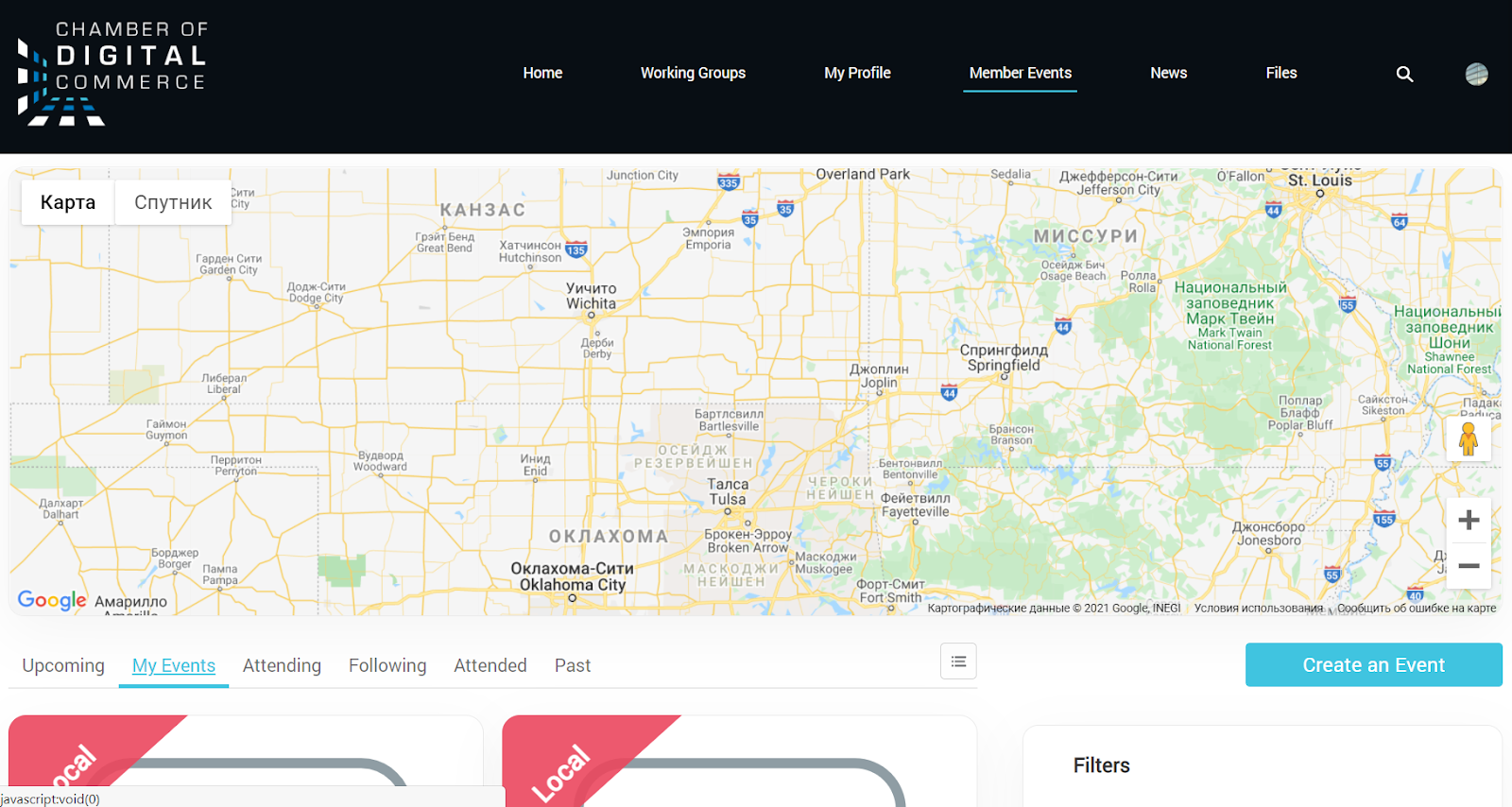Go to the Home page
Screen dimensions: 1512x807
(x=542, y=73)
